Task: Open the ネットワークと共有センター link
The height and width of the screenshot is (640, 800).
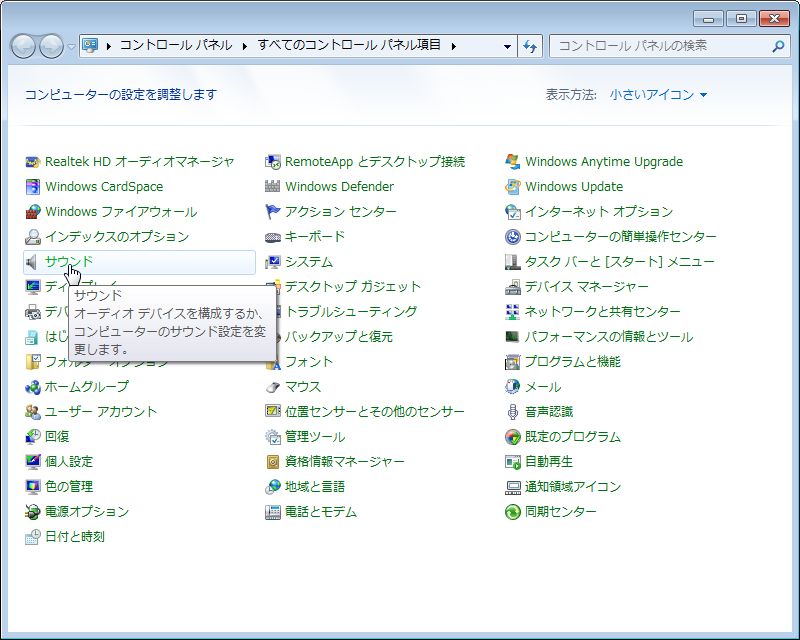Action: 603,312
